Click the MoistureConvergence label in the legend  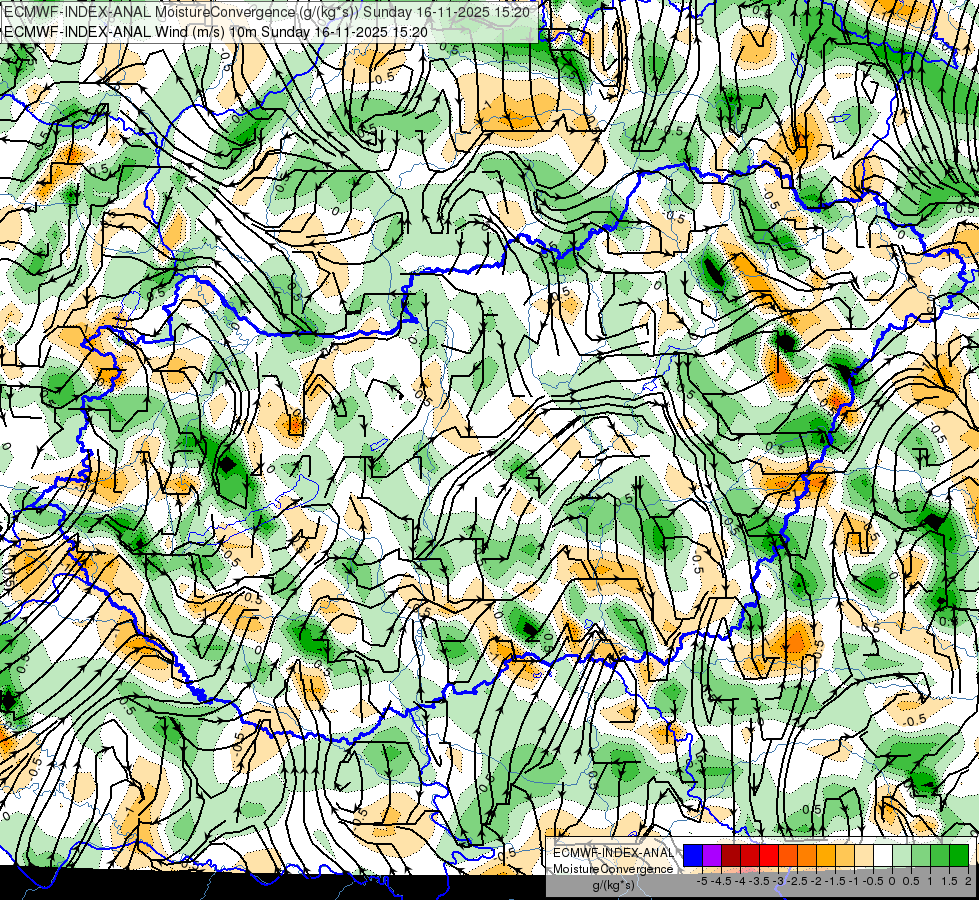[x=613, y=869]
